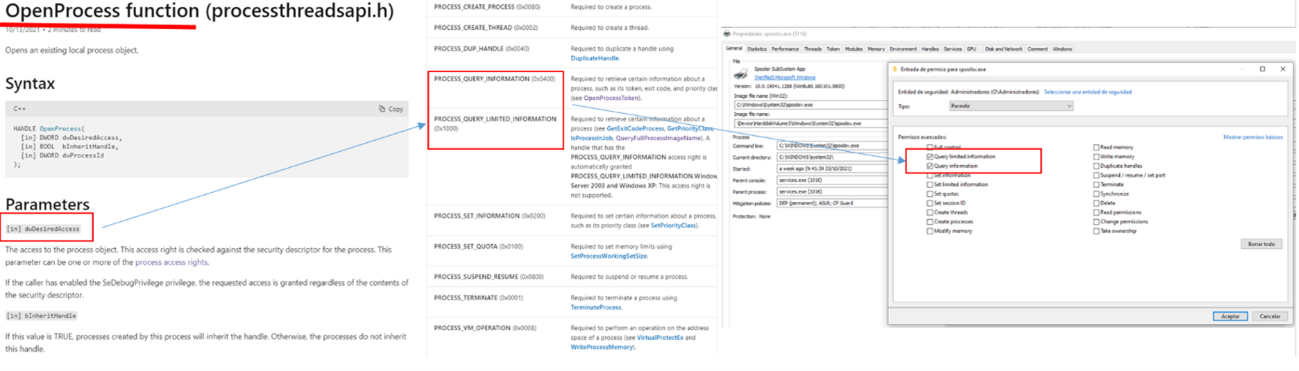Screen dimensions: 1299x371
Task: Click the folder icon in the permission dialog title bar
Action: pos(896,69)
